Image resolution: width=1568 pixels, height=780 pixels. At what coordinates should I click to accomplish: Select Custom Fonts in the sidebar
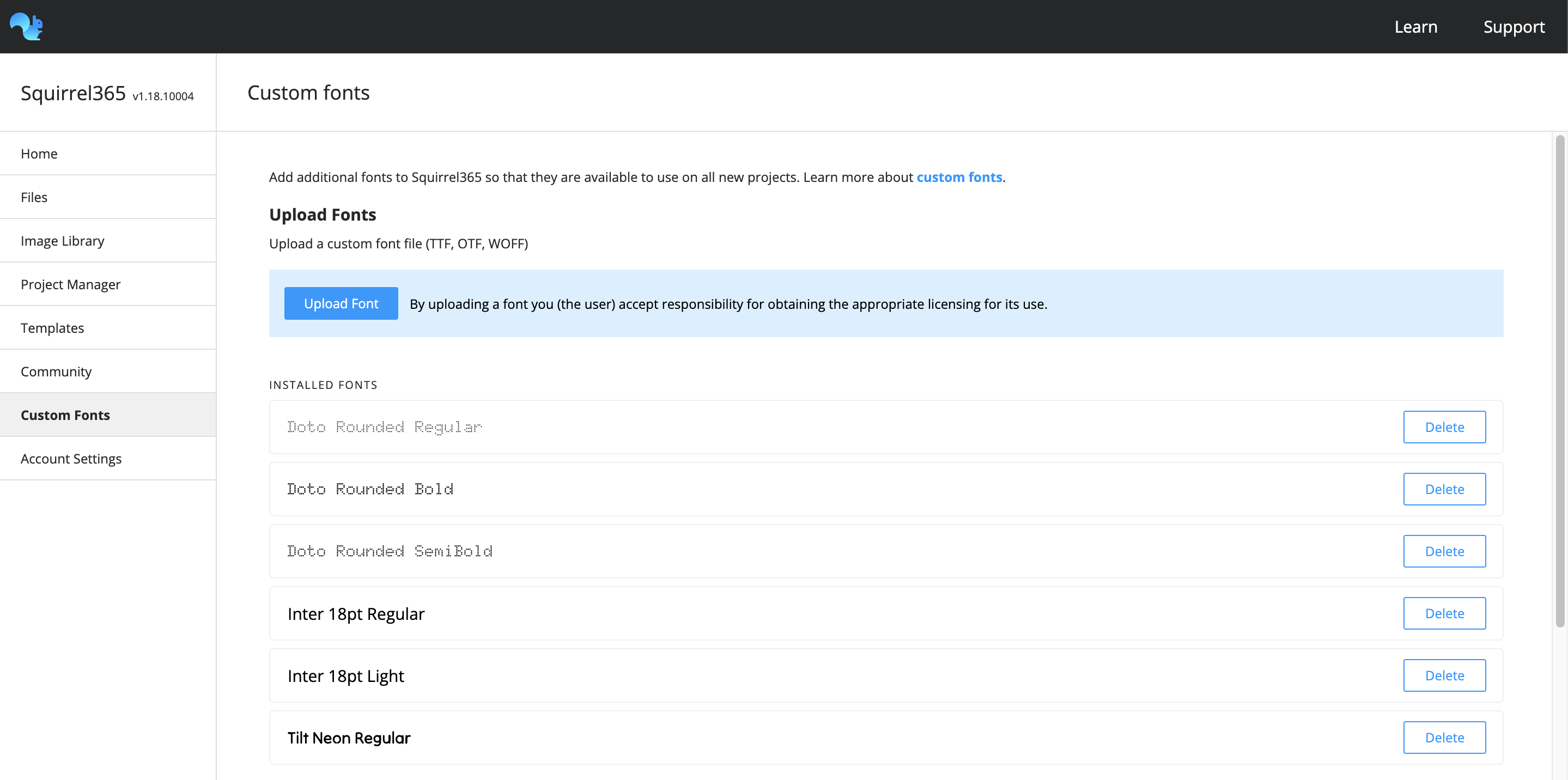click(65, 415)
